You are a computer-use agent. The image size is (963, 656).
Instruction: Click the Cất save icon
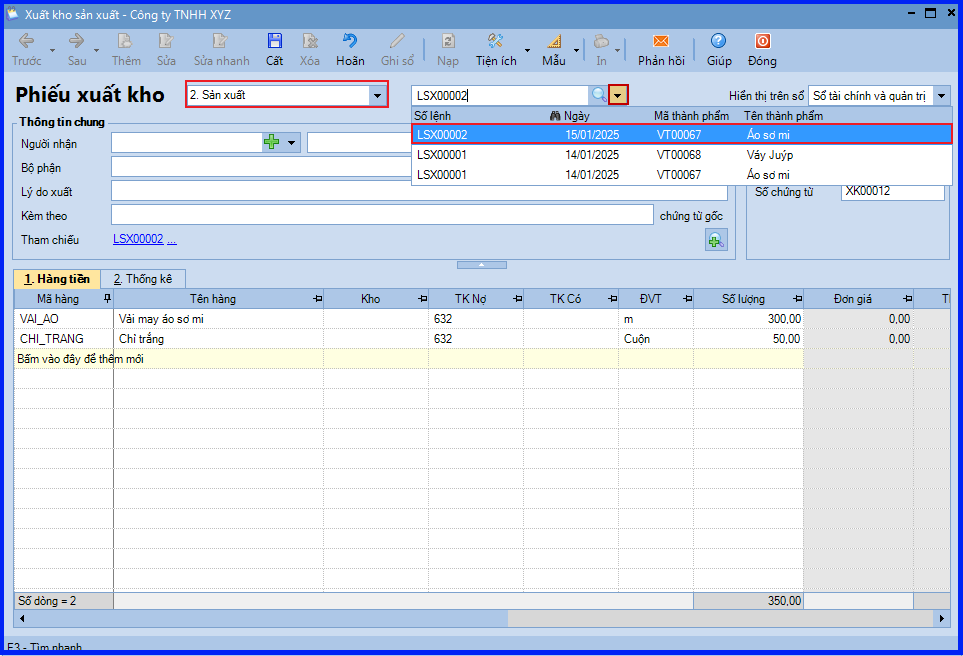(x=275, y=41)
